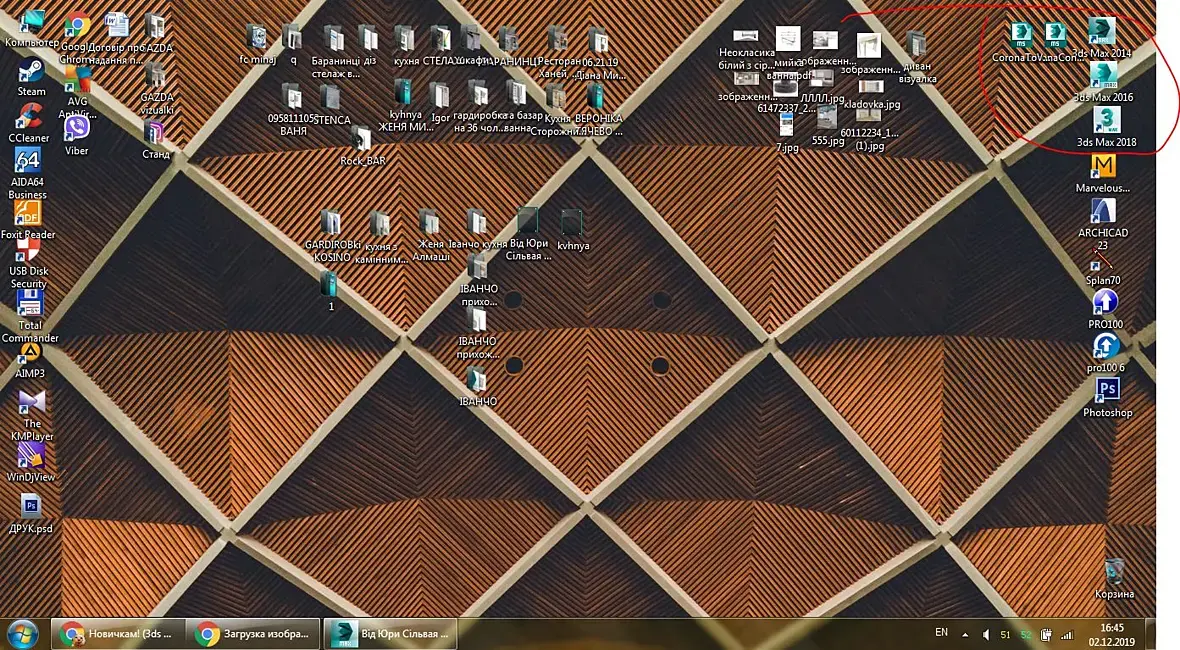Open the network signal tray icon
Viewport: 1180px width, 650px height.
click(x=1066, y=635)
